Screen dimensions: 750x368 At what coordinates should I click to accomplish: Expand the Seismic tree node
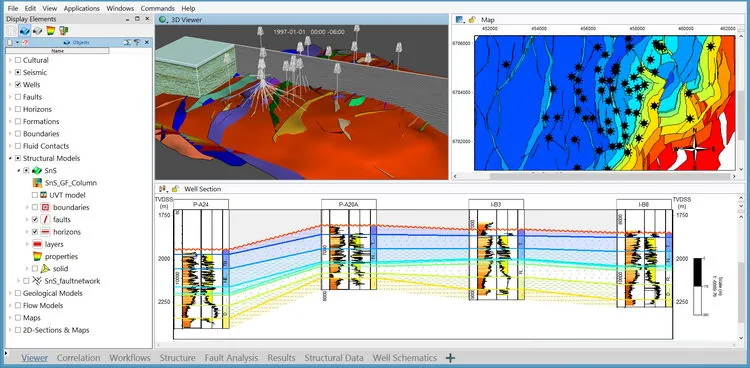[x=10, y=73]
